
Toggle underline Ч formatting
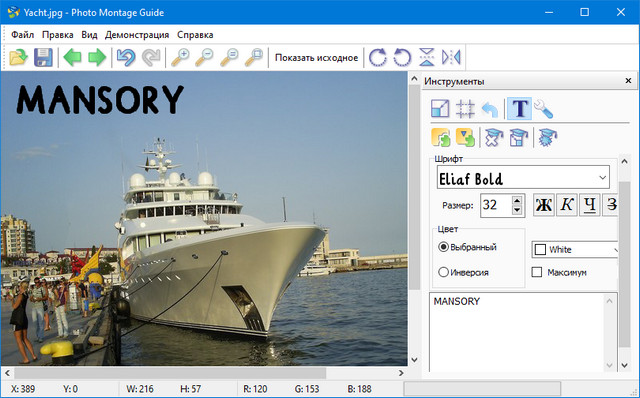589,205
